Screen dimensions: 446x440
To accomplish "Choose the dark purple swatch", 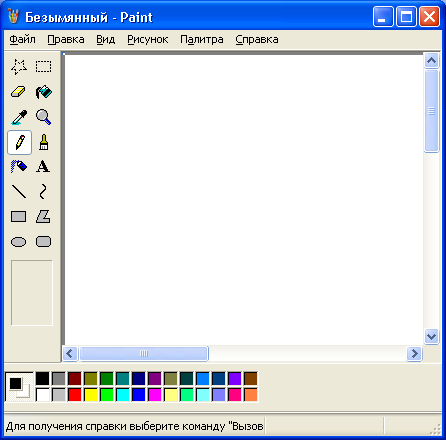I will pos(155,379).
